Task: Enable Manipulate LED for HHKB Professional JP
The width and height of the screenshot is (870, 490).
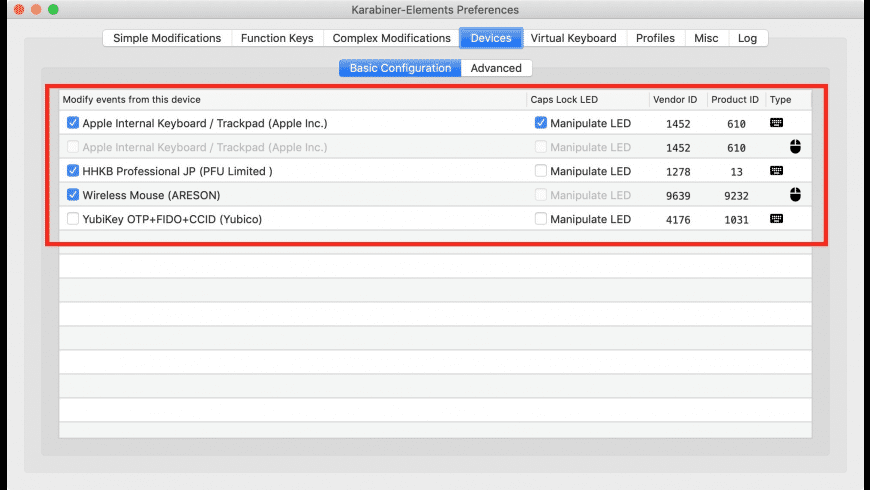Action: [x=540, y=170]
